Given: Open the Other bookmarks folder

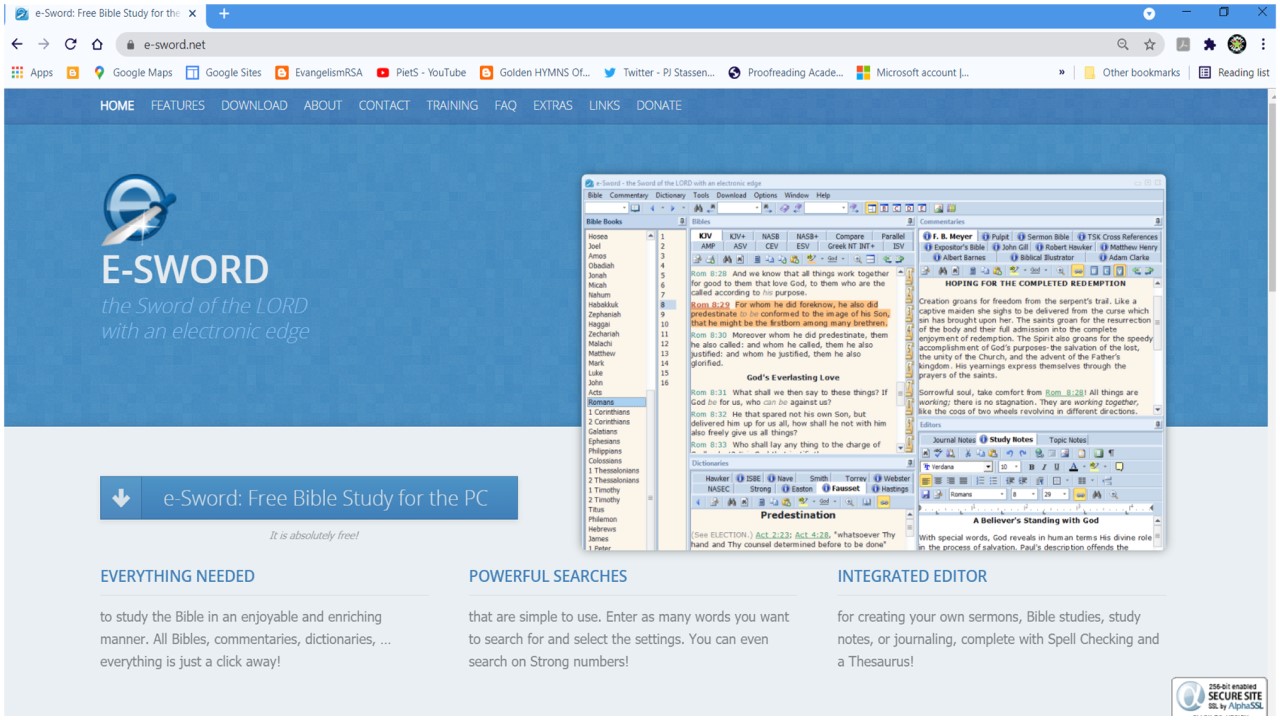Looking at the screenshot, I should pos(1131,72).
